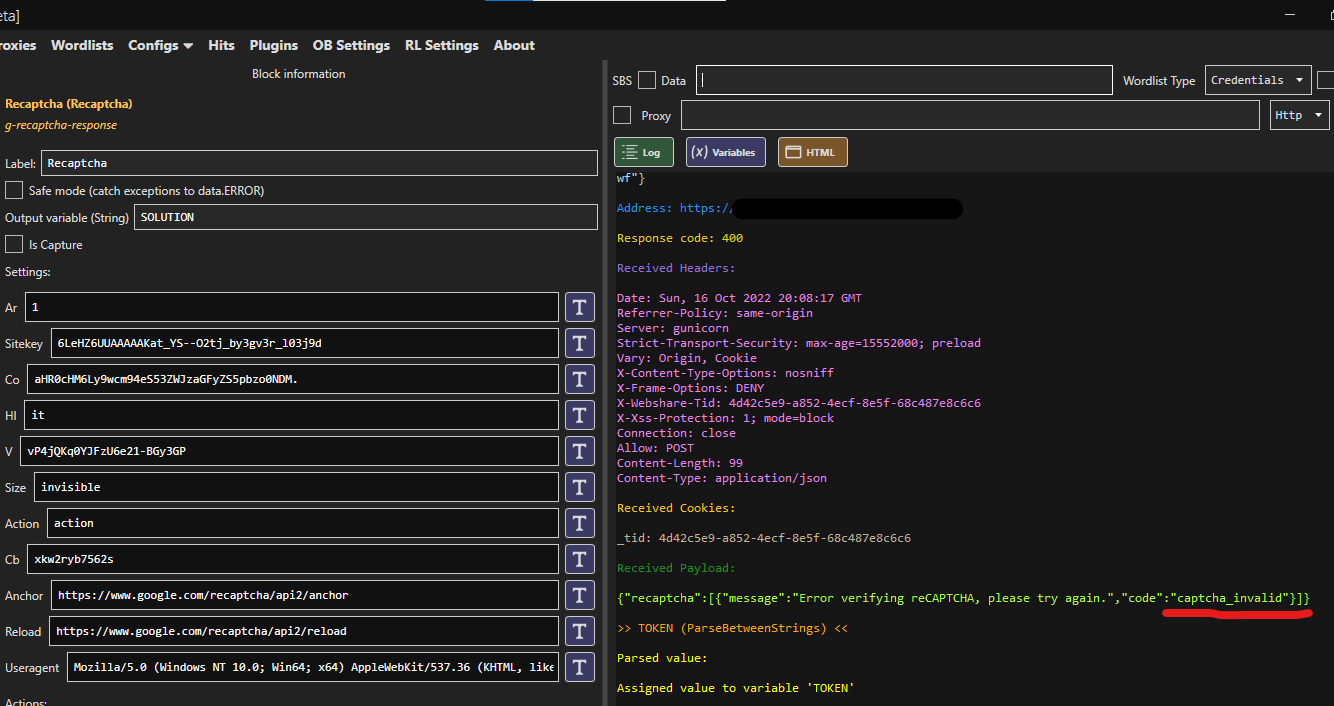
Task: Click the Received Cookies: heading
Action: click(676, 508)
